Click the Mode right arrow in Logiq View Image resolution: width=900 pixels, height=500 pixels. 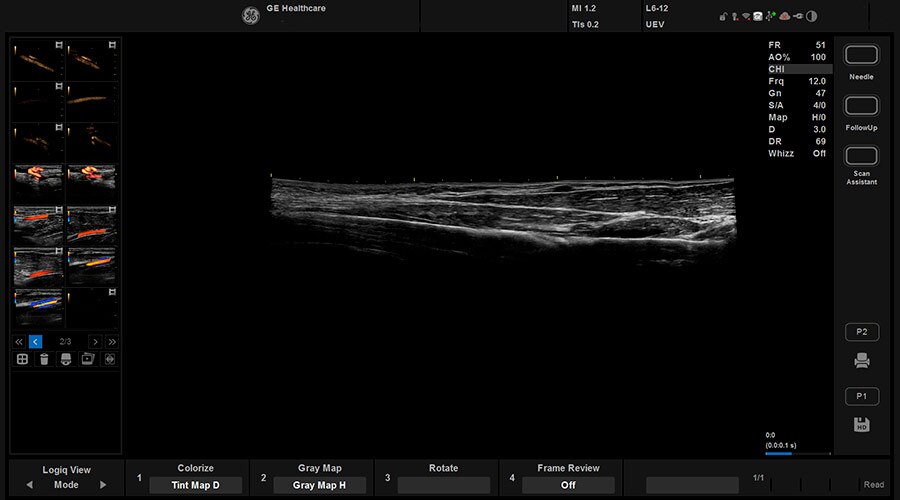[x=102, y=485]
